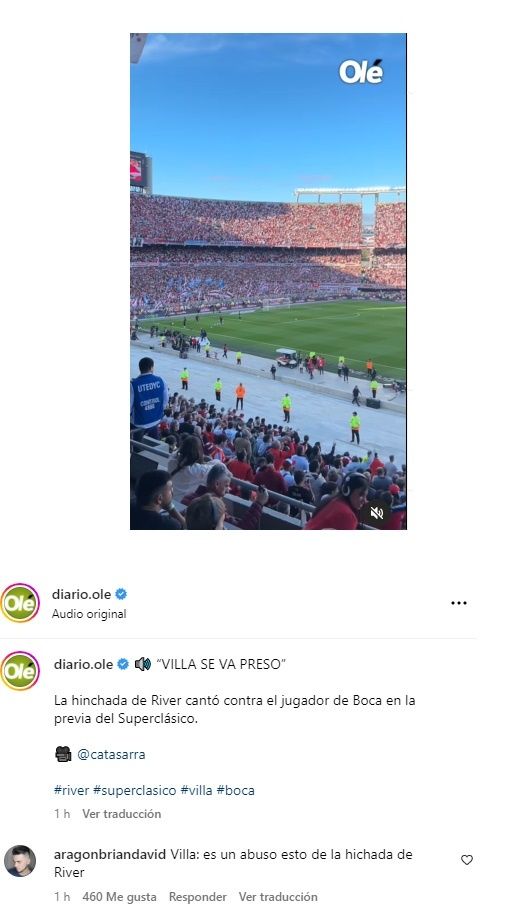Click the Olé avatar next to the caption
Screen dimensions: 516x918
point(20,671)
